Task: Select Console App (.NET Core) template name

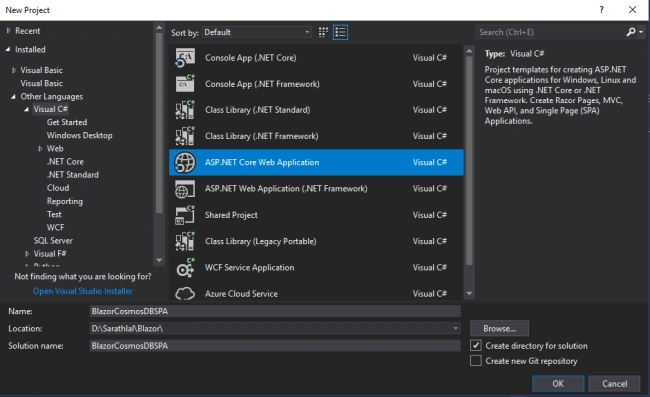Action: 250,58
